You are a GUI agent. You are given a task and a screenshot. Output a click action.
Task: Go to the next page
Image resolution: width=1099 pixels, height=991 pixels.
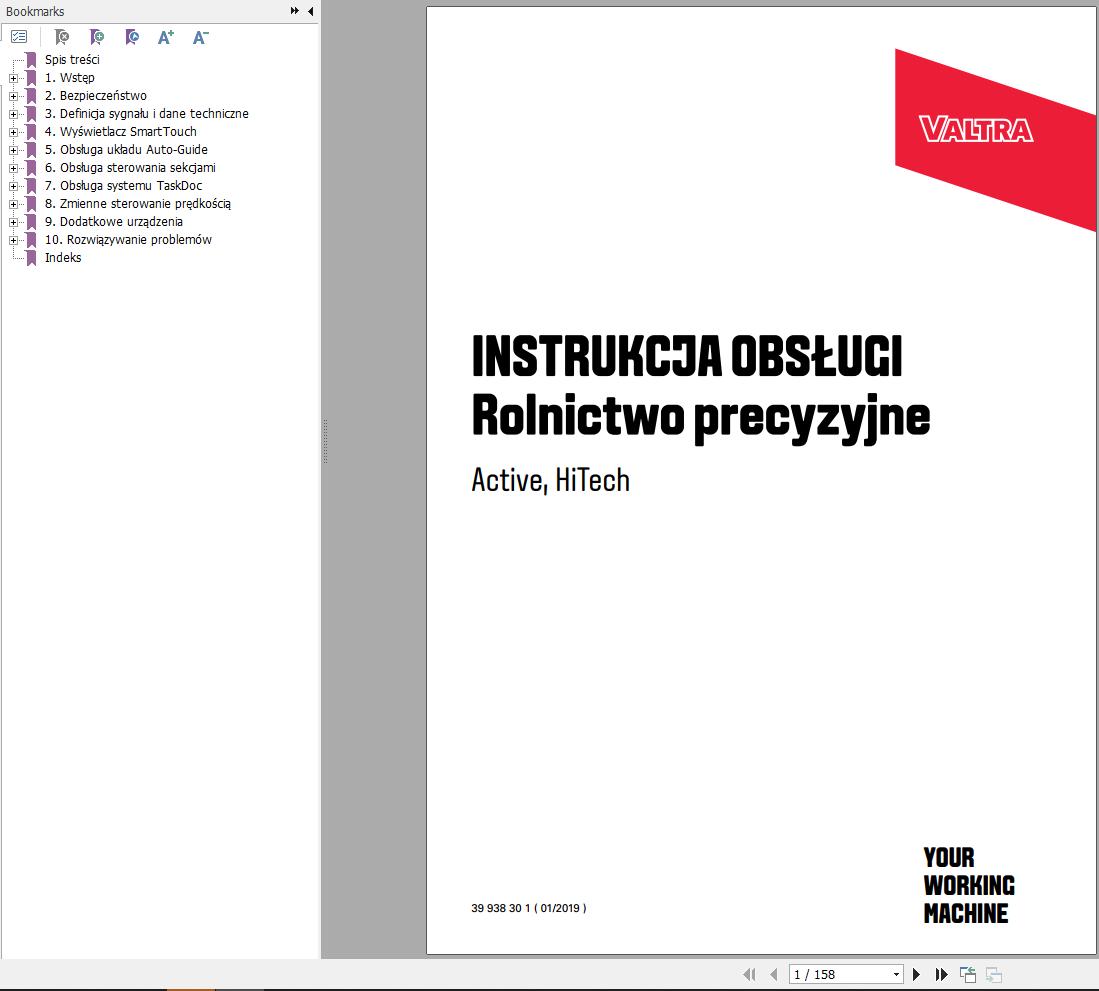(x=916, y=974)
